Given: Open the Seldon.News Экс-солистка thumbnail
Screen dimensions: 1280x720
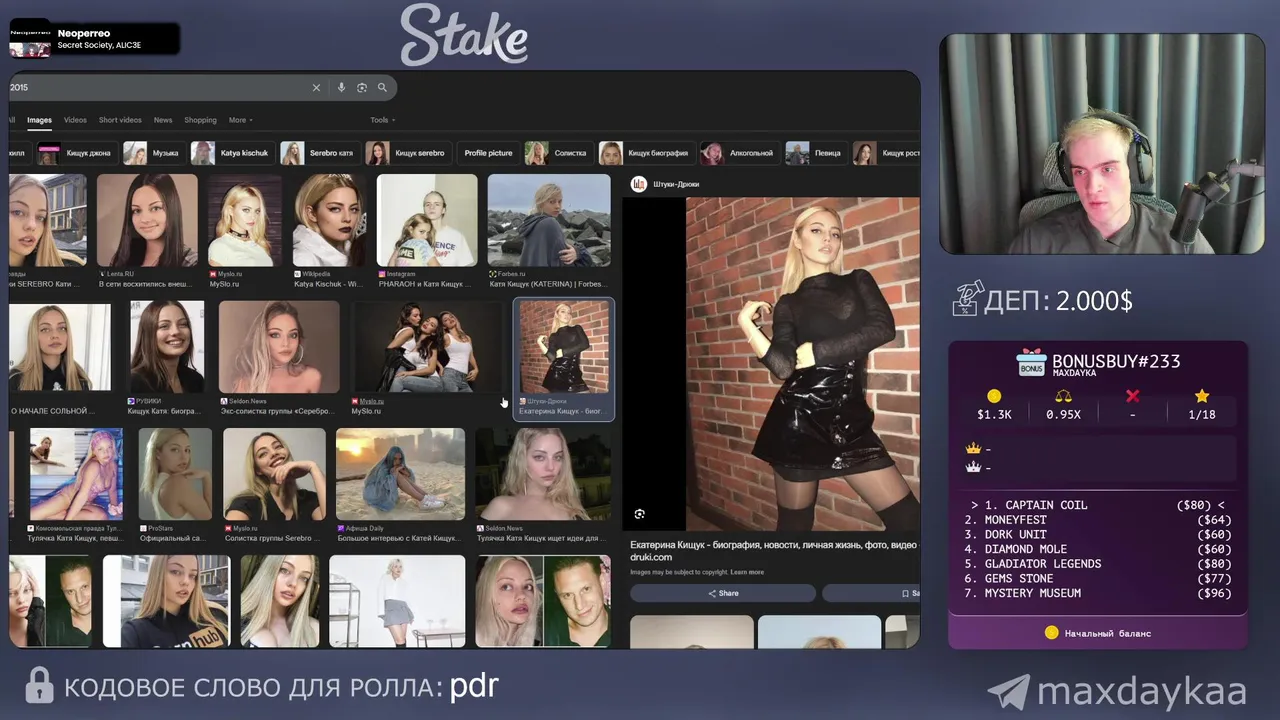Looking at the screenshot, I should (x=279, y=347).
